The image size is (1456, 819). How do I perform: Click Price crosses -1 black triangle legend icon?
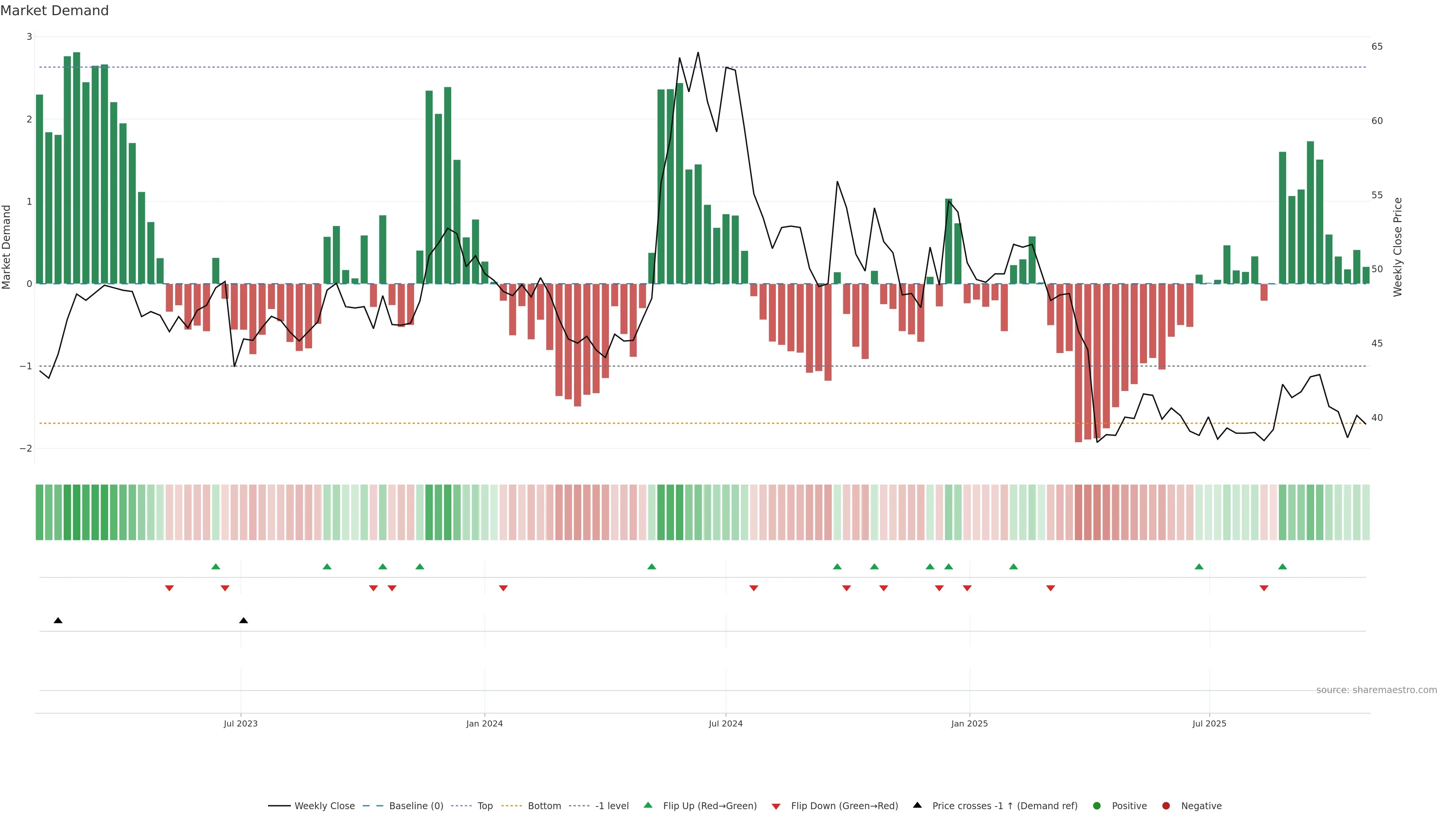[917, 805]
